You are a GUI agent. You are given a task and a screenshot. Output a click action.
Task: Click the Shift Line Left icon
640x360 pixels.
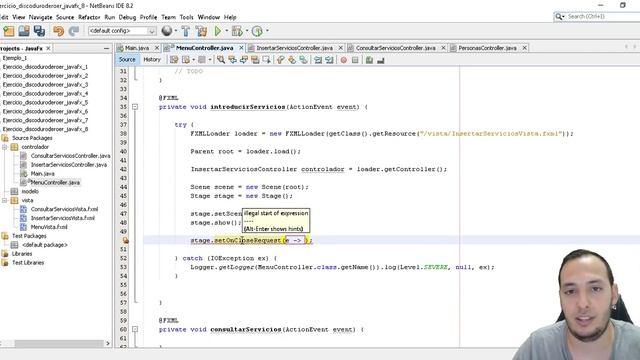click(318, 60)
